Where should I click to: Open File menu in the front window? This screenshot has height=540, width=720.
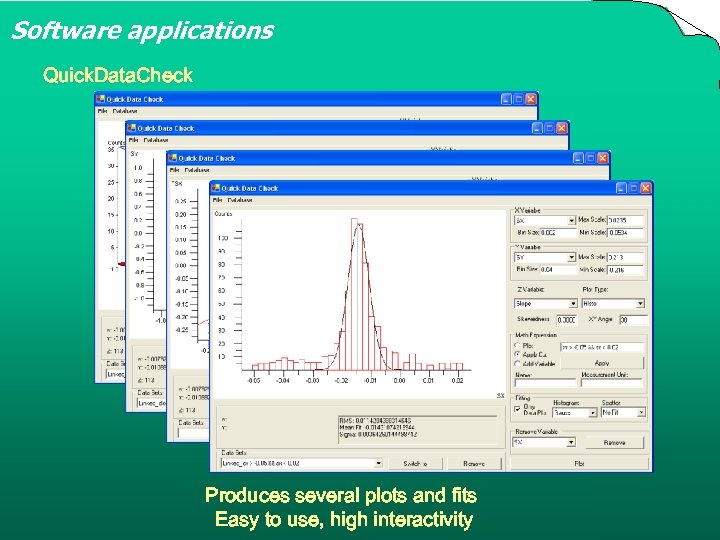pos(218,200)
